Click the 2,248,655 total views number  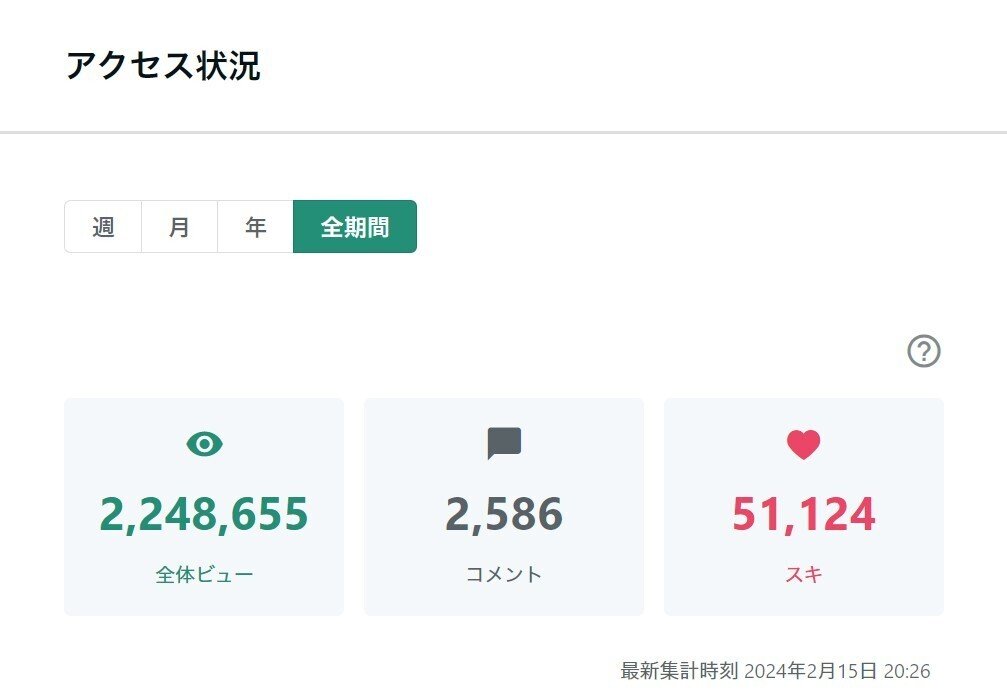[204, 515]
